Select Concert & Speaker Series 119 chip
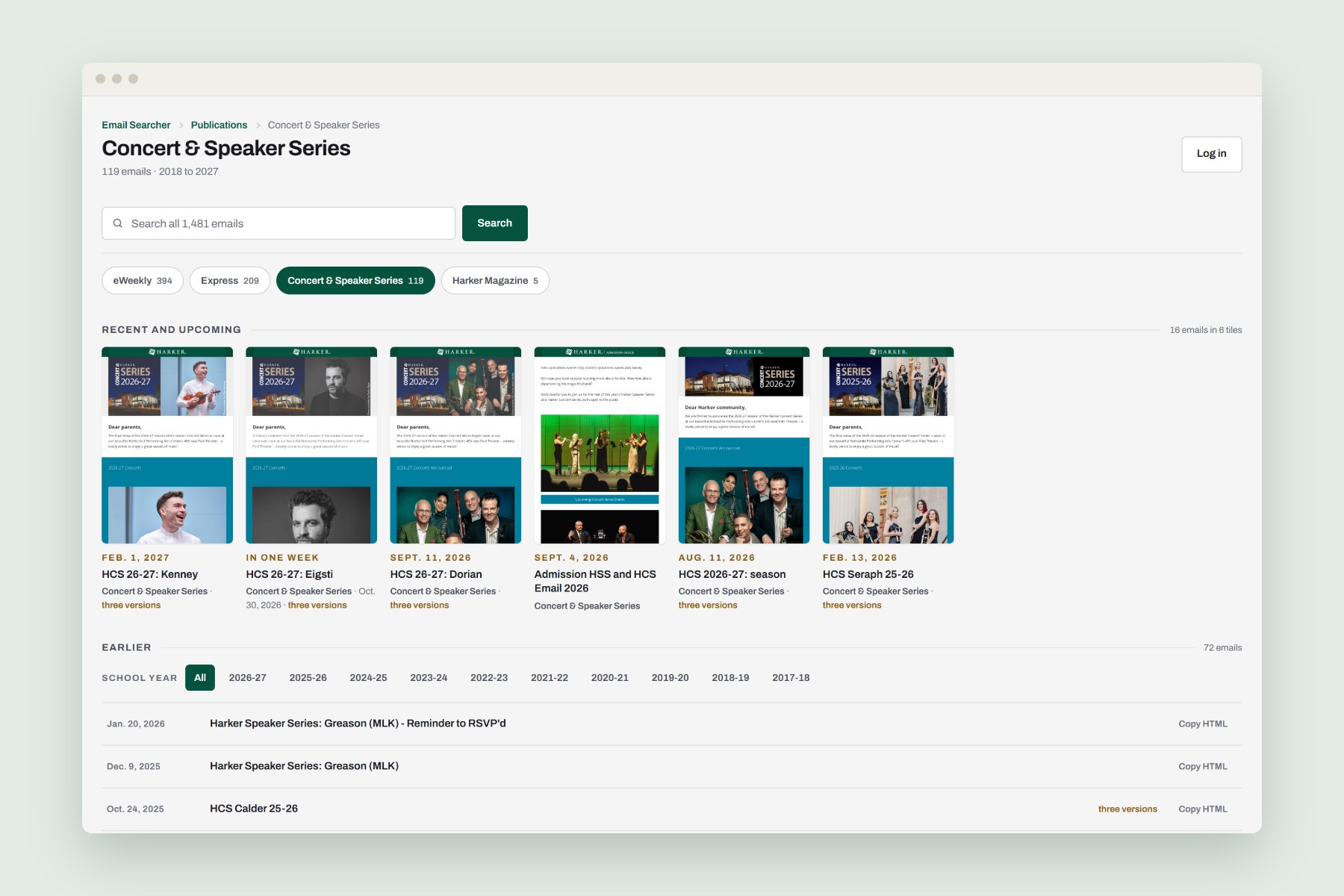The height and width of the screenshot is (896, 1344). tap(355, 281)
